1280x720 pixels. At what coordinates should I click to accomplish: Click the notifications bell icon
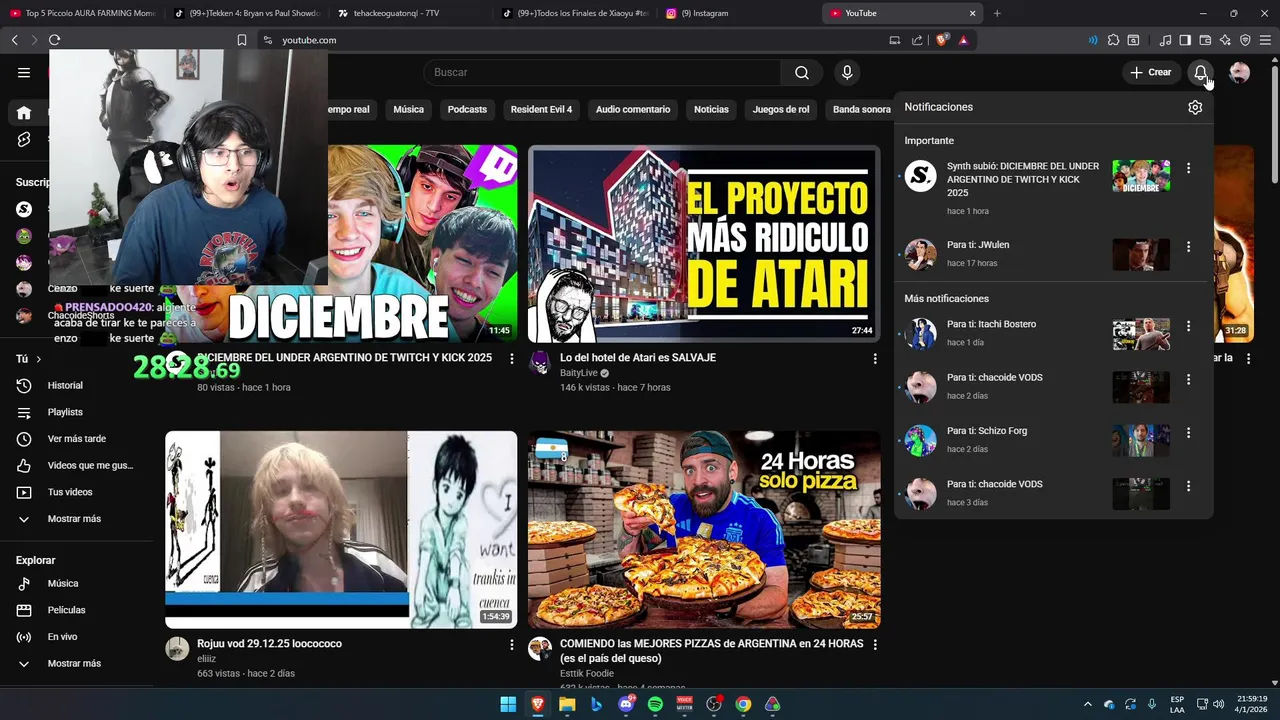coord(1200,72)
